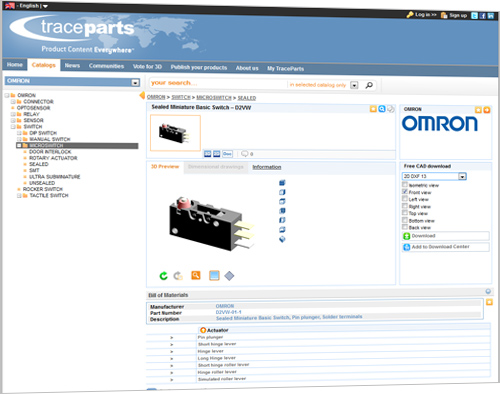
Task: Open the 2D DXF 13 format dropdown
Action: [462, 176]
